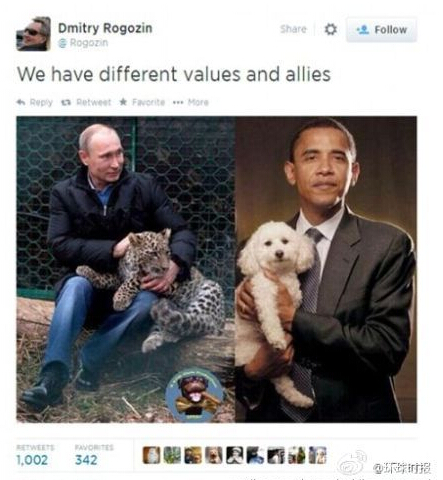
Task: Open the settings gear menu
Action: (331, 29)
